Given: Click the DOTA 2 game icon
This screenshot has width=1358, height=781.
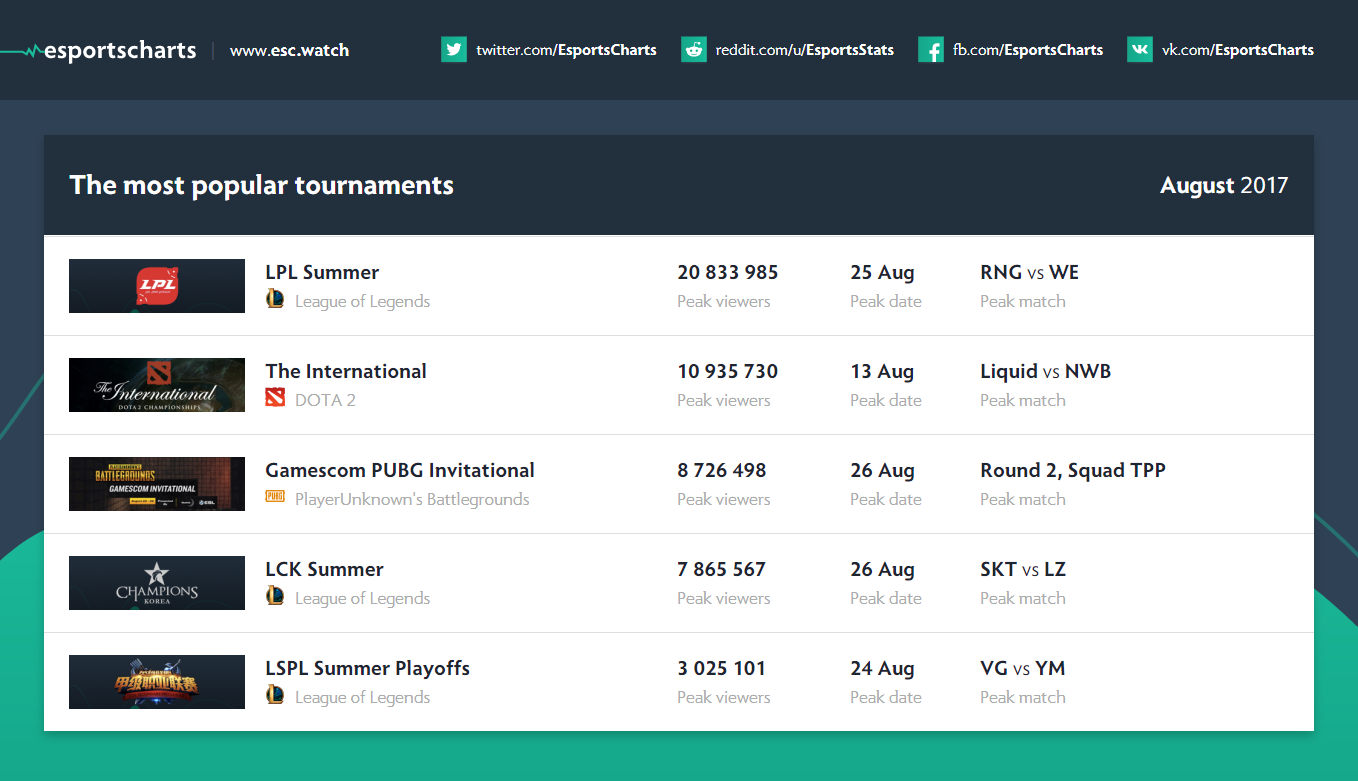Looking at the screenshot, I should (x=275, y=399).
